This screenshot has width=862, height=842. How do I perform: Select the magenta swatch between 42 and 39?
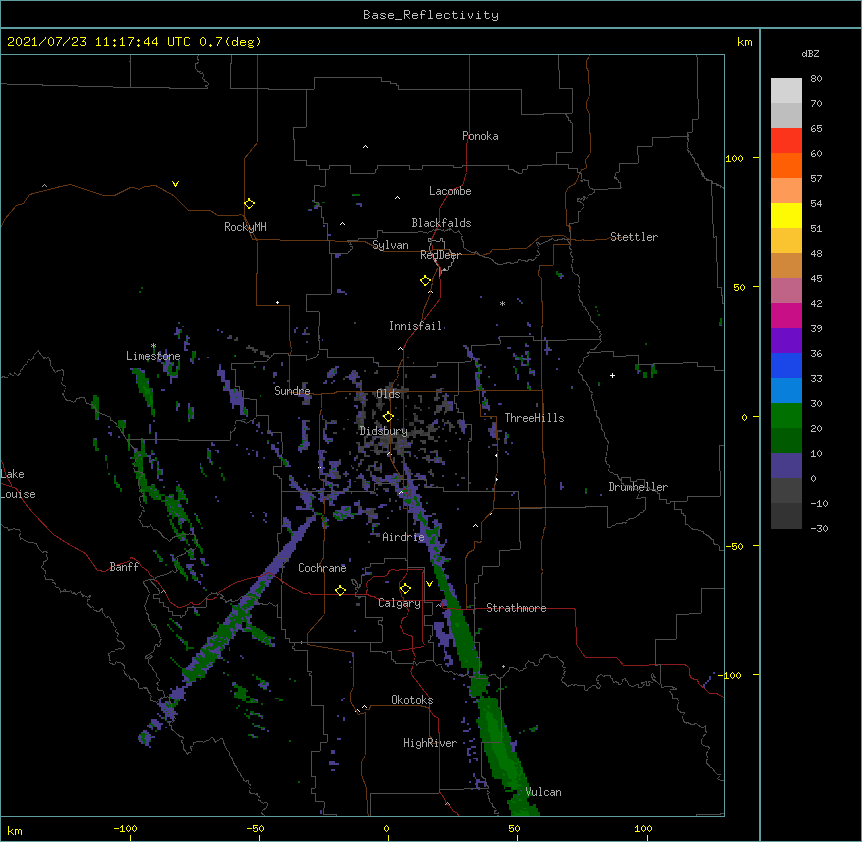(786, 315)
